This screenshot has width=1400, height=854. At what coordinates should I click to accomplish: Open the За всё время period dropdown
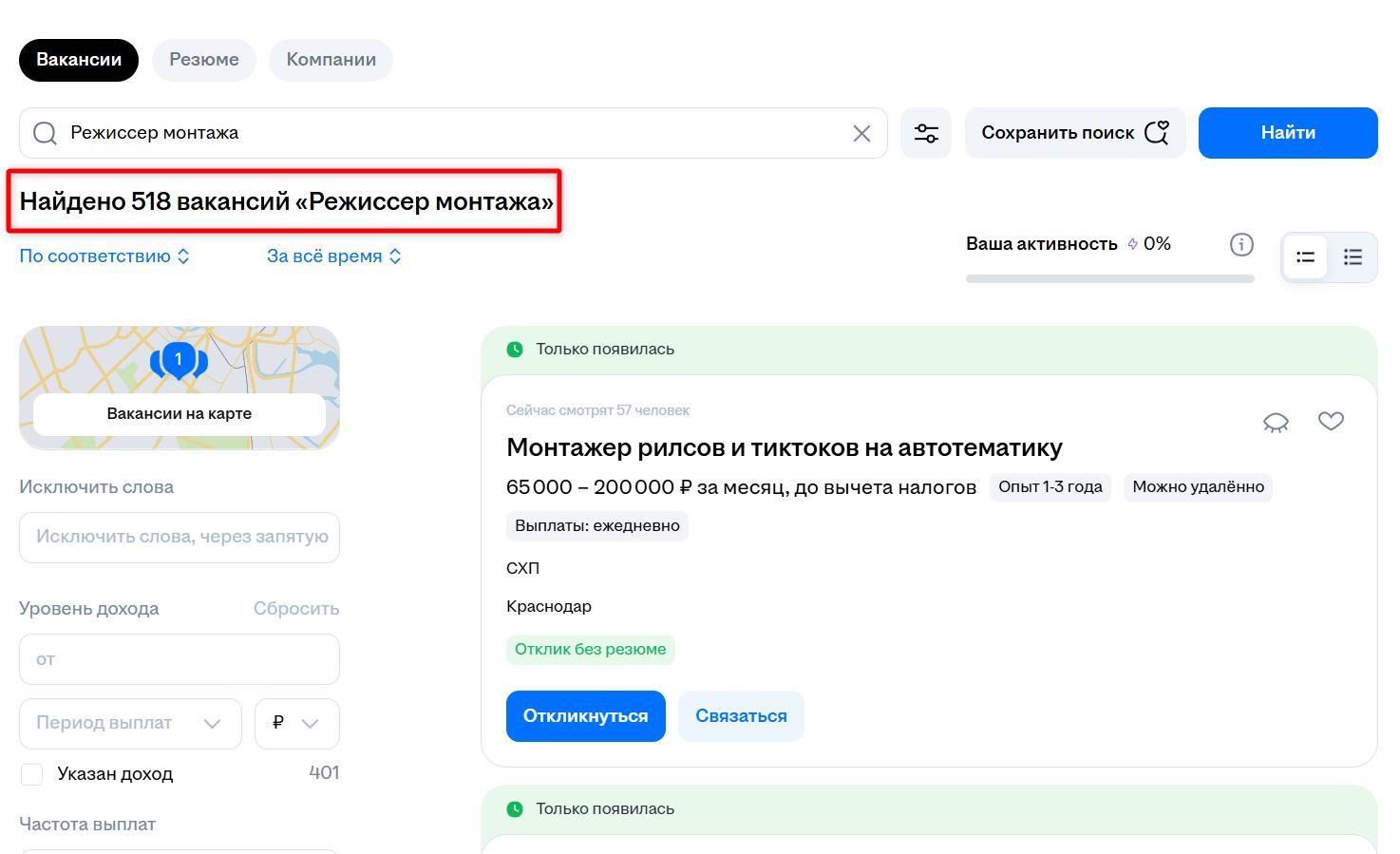pyautogui.click(x=334, y=256)
